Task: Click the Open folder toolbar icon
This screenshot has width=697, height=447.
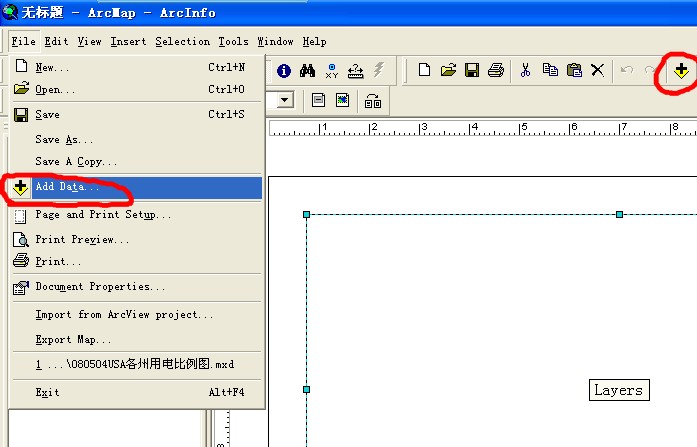Action: [x=448, y=70]
